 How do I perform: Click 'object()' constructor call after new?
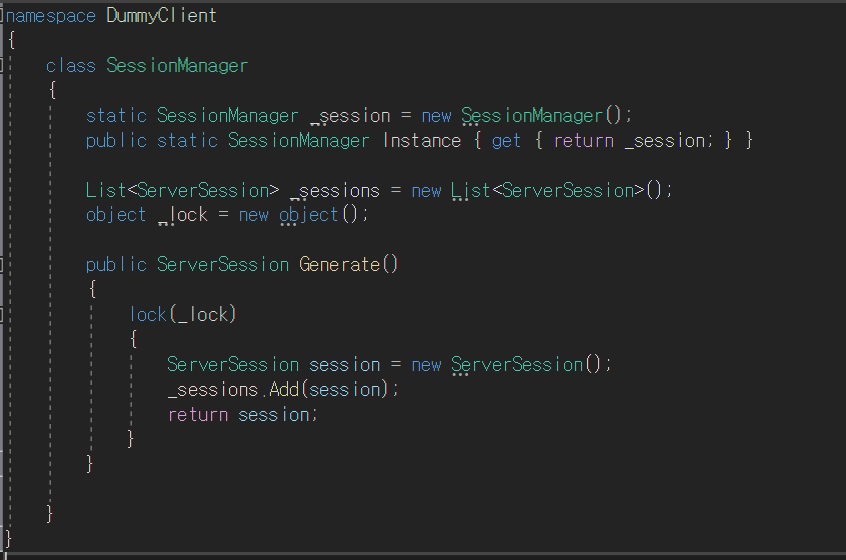[x=318, y=215]
